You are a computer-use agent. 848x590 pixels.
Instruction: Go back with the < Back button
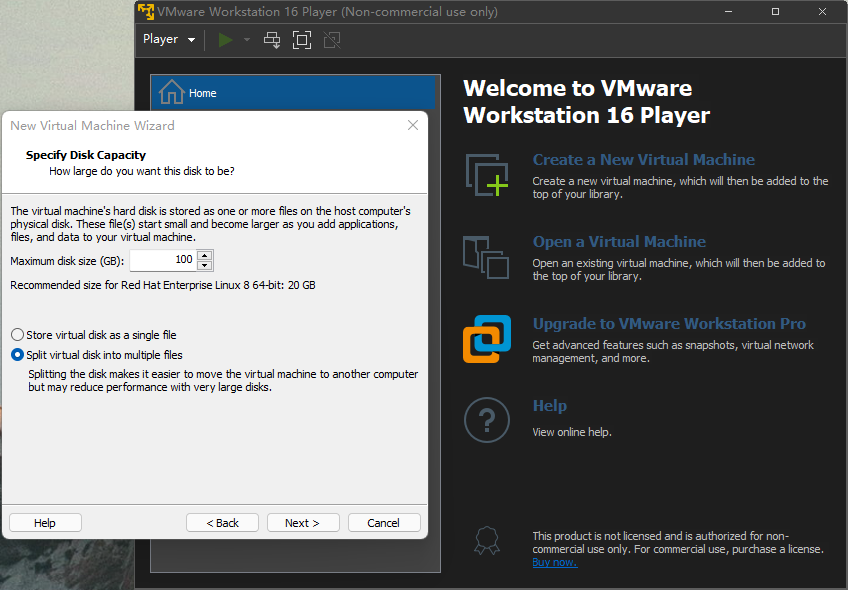222,523
